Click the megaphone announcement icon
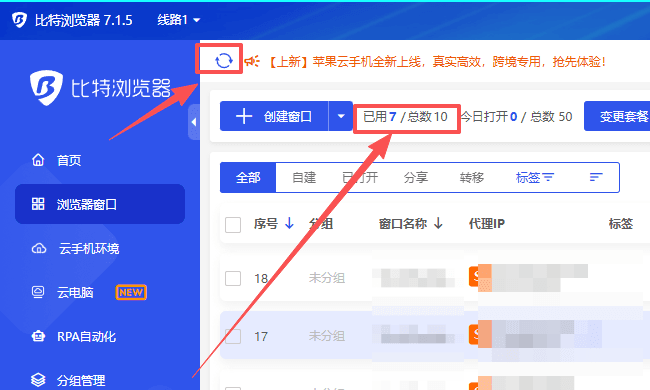The height and width of the screenshot is (390, 650). pos(252,62)
